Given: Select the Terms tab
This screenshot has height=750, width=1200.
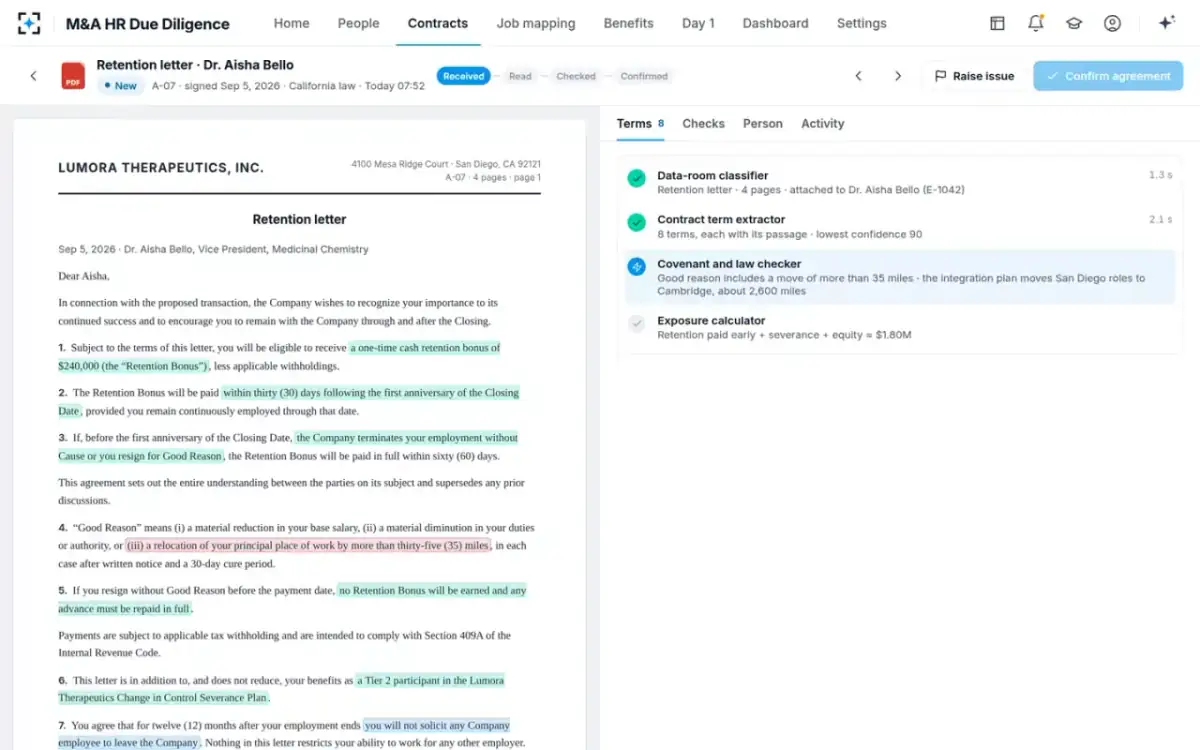Looking at the screenshot, I should [640, 124].
